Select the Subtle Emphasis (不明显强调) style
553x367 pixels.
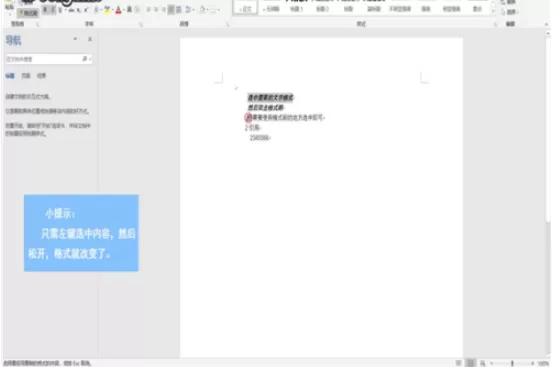point(400,7)
